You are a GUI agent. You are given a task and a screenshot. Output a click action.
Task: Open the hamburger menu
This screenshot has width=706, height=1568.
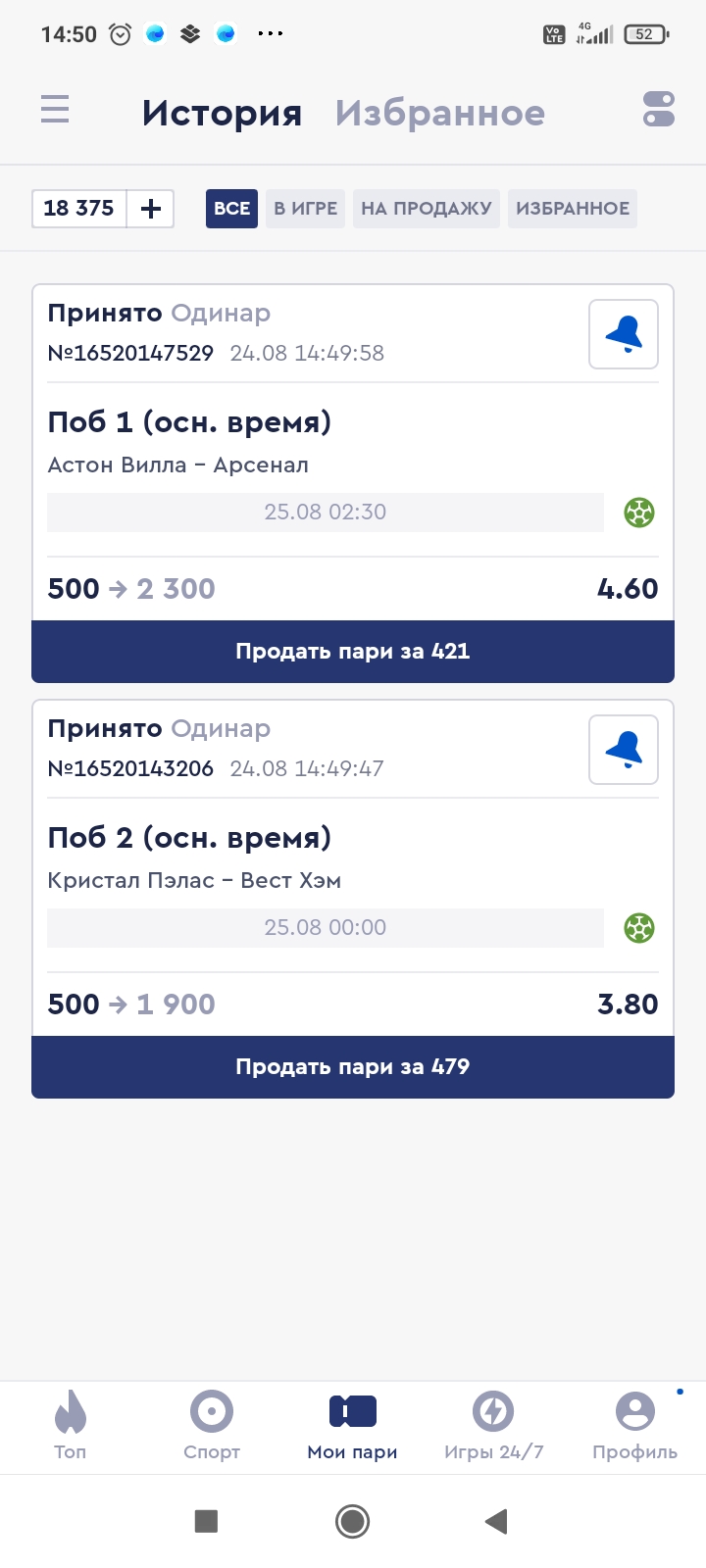[55, 109]
